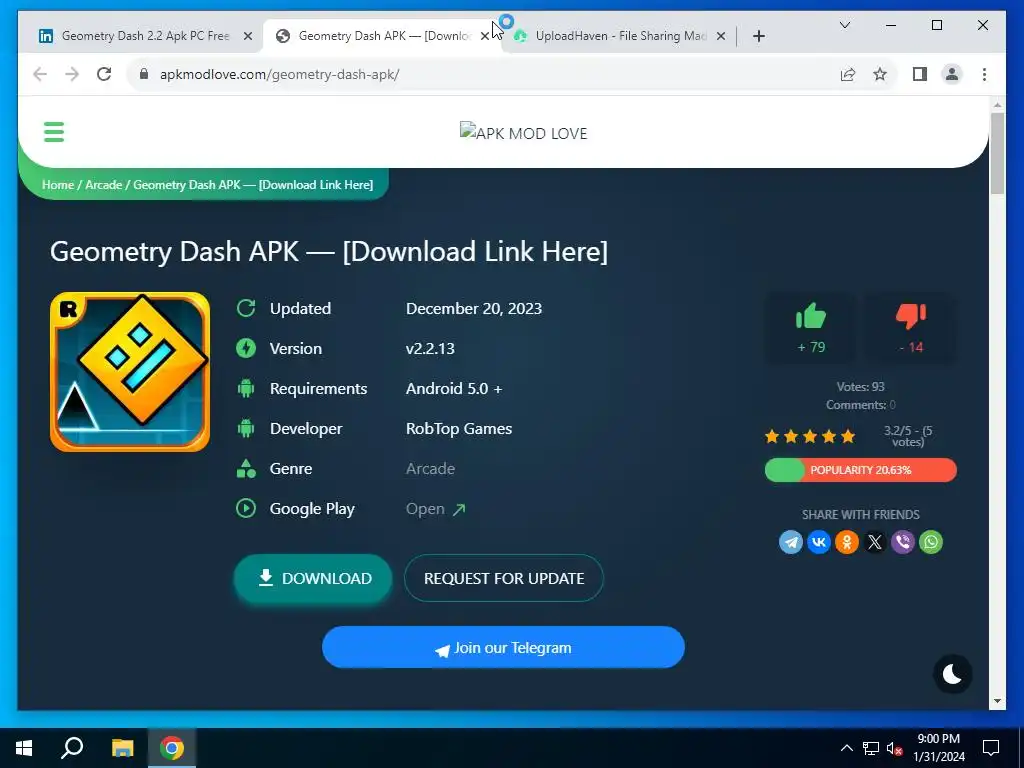
Task: Open File Explorer from taskbar
Action: pyautogui.click(x=122, y=748)
